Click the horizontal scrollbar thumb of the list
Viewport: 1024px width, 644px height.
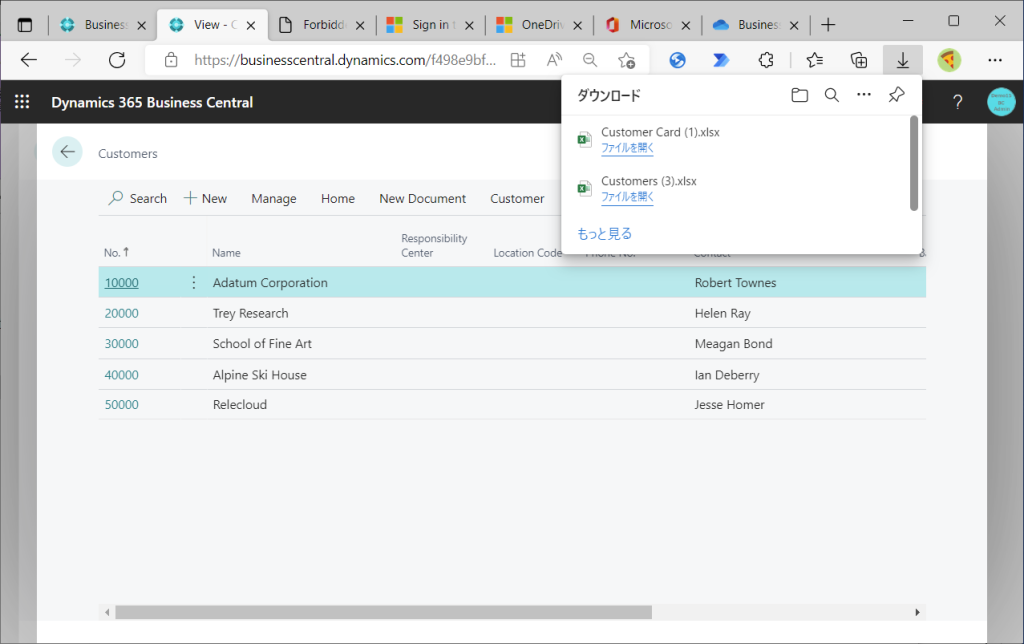click(383, 612)
